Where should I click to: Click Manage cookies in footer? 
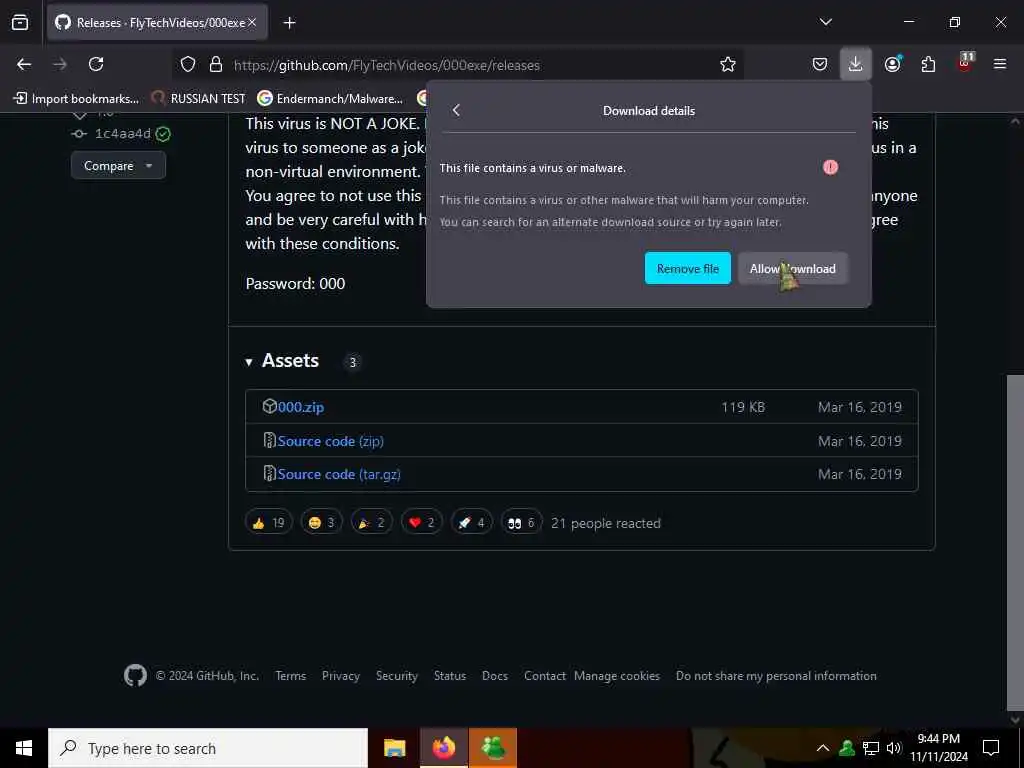pos(616,676)
